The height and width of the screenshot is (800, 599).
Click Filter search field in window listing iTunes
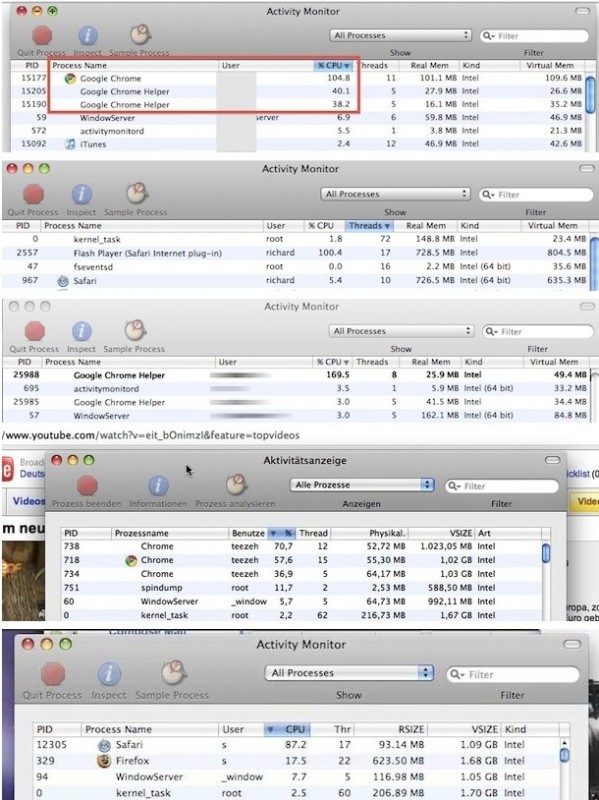coord(534,36)
